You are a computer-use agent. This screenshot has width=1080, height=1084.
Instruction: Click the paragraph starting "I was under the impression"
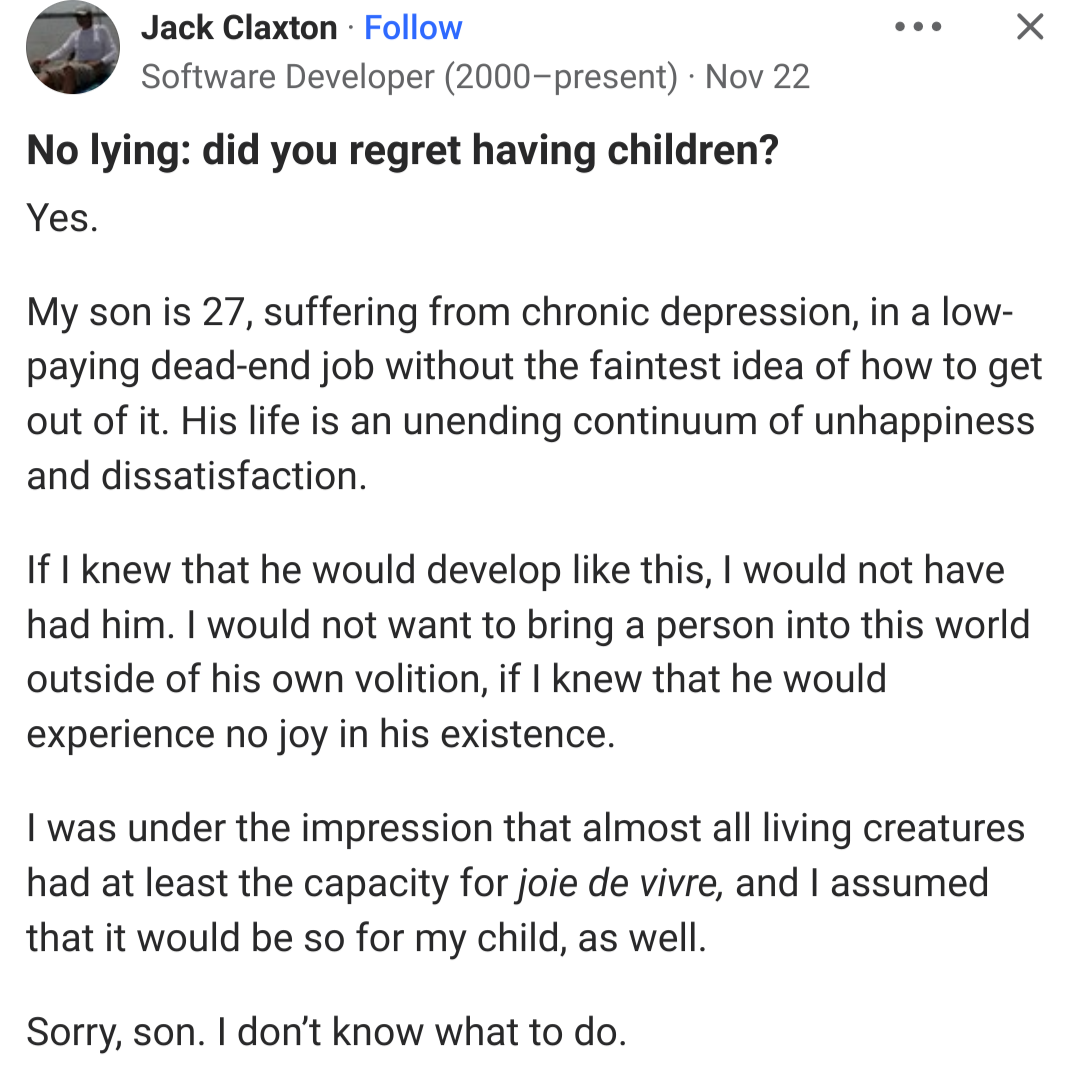pyautogui.click(x=525, y=884)
